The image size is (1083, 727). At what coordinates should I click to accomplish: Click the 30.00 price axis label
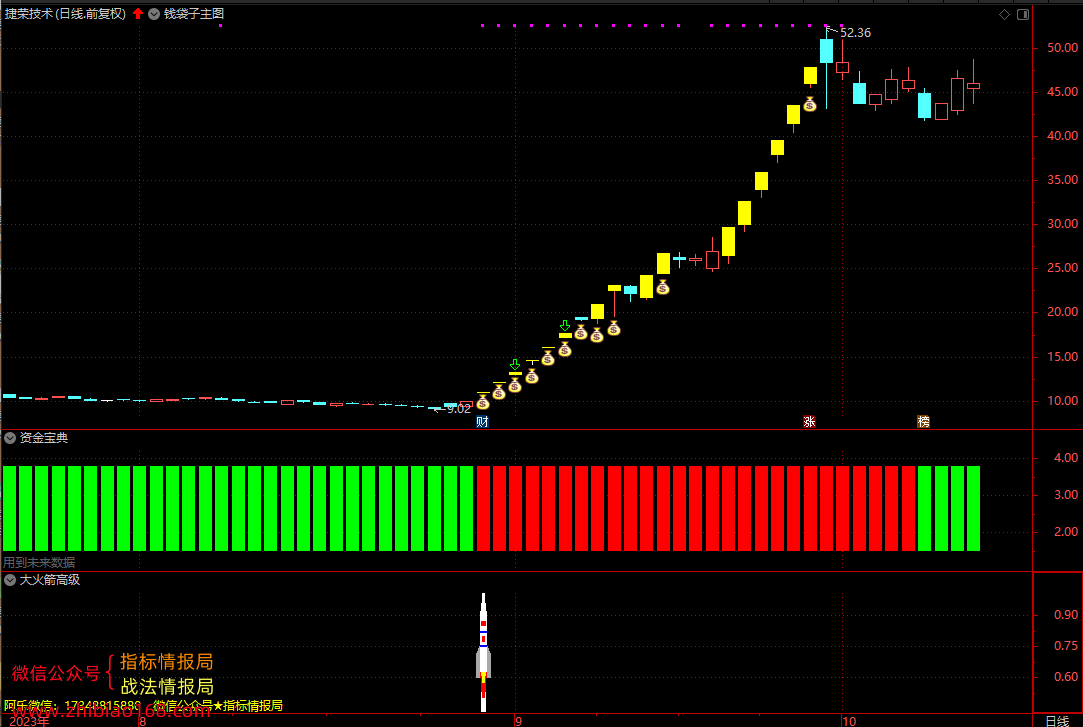(1062, 224)
